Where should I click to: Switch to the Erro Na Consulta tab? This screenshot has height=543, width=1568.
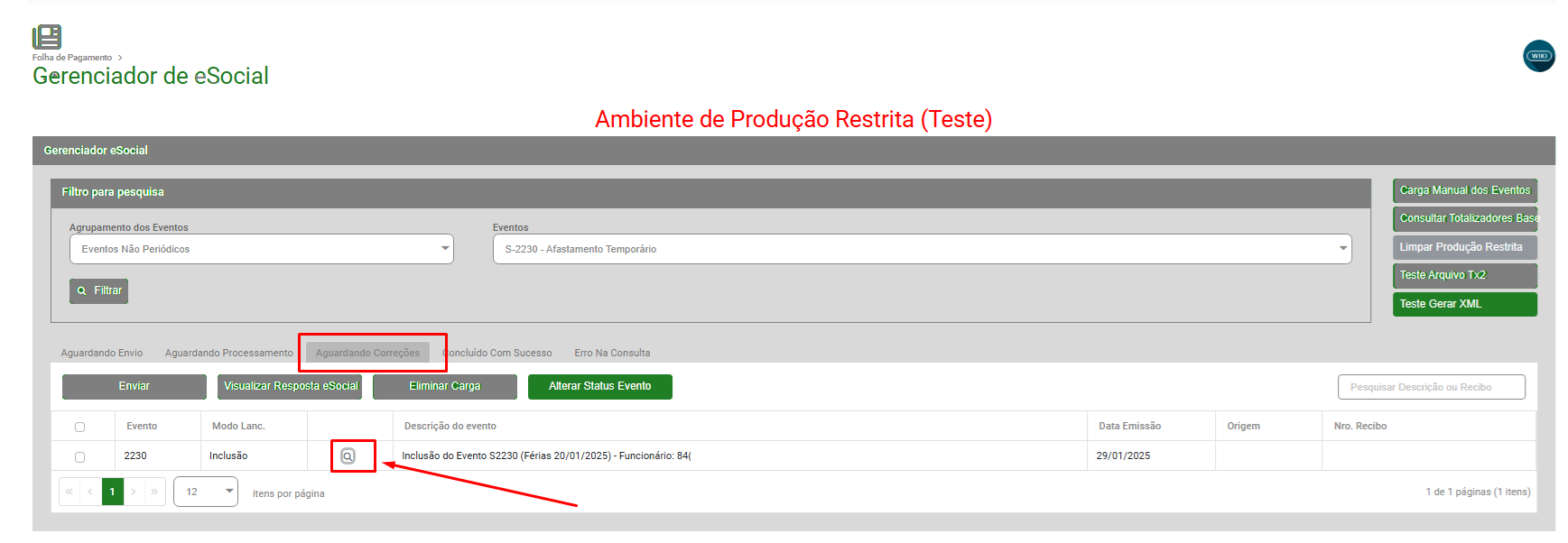point(612,353)
